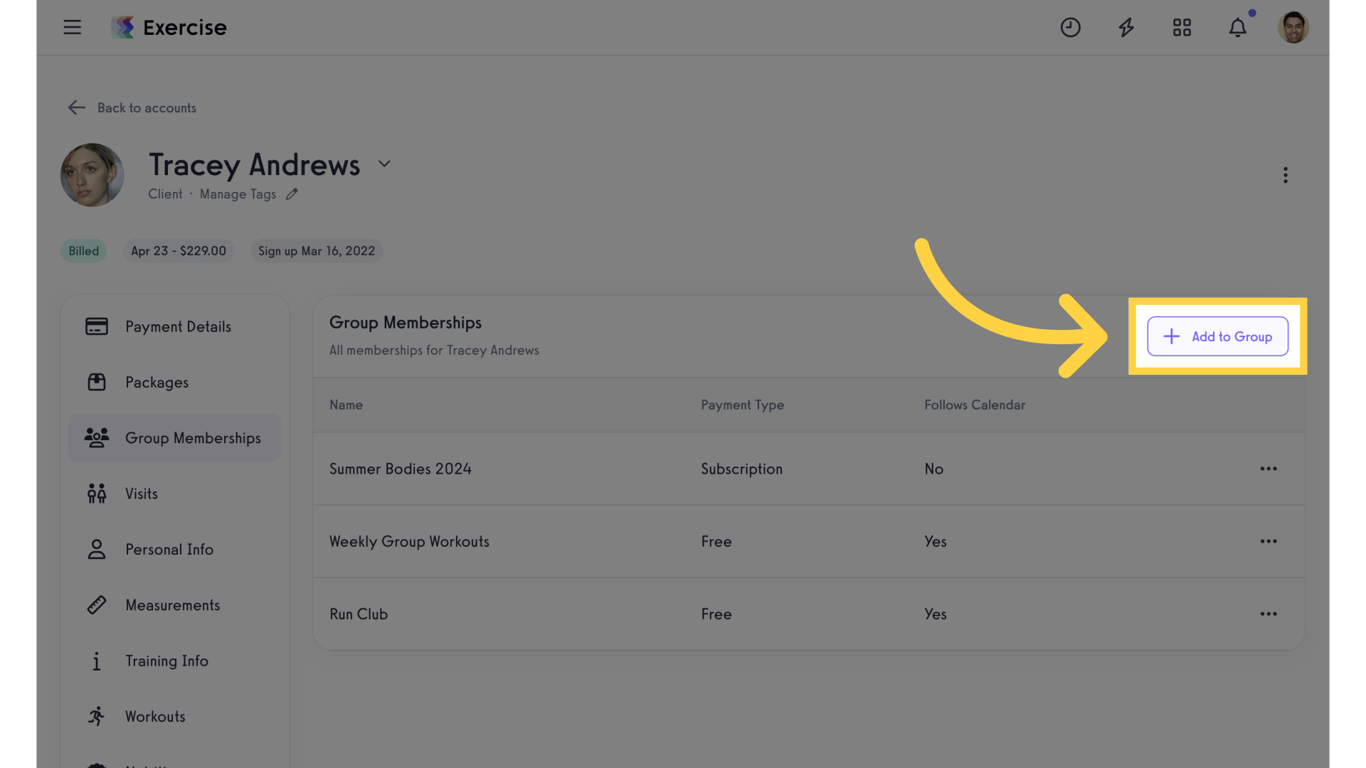The image size is (1366, 768).
Task: Click the Manage Tags link
Action: [x=237, y=194]
